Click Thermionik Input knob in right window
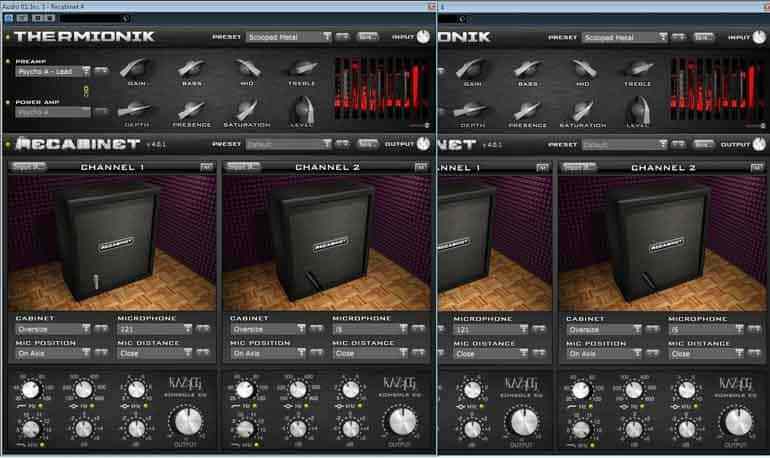 click(759, 37)
